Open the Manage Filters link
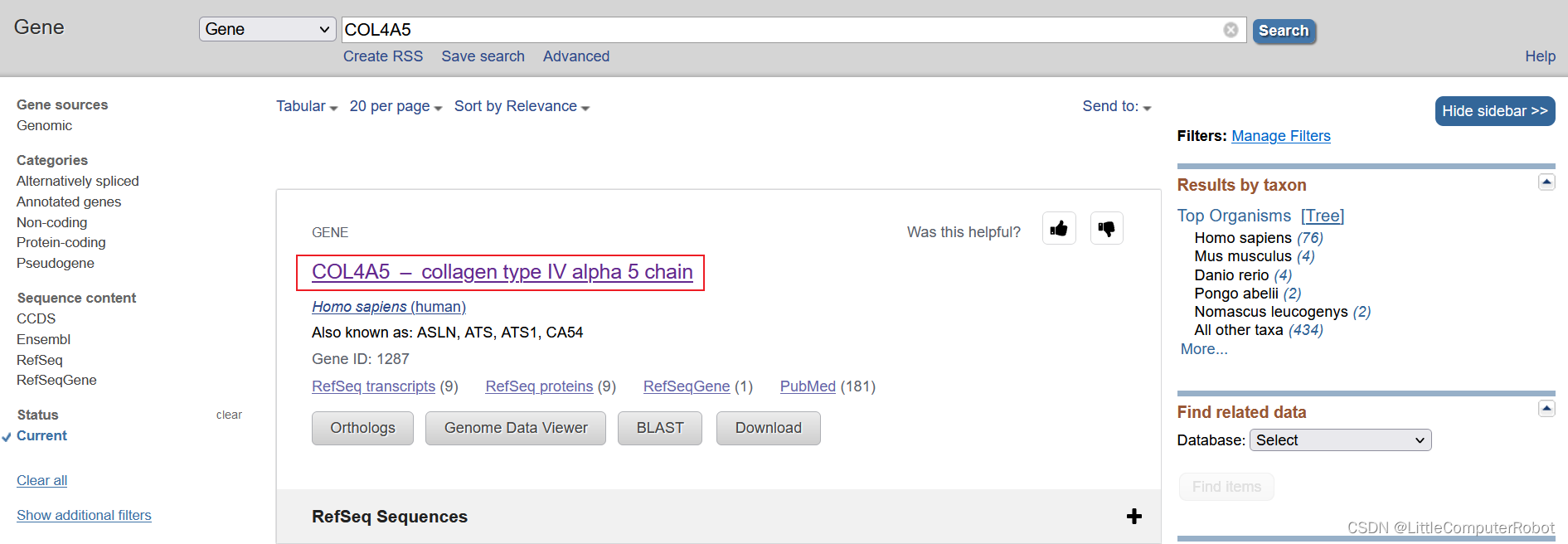This screenshot has width=1568, height=544. [1280, 136]
